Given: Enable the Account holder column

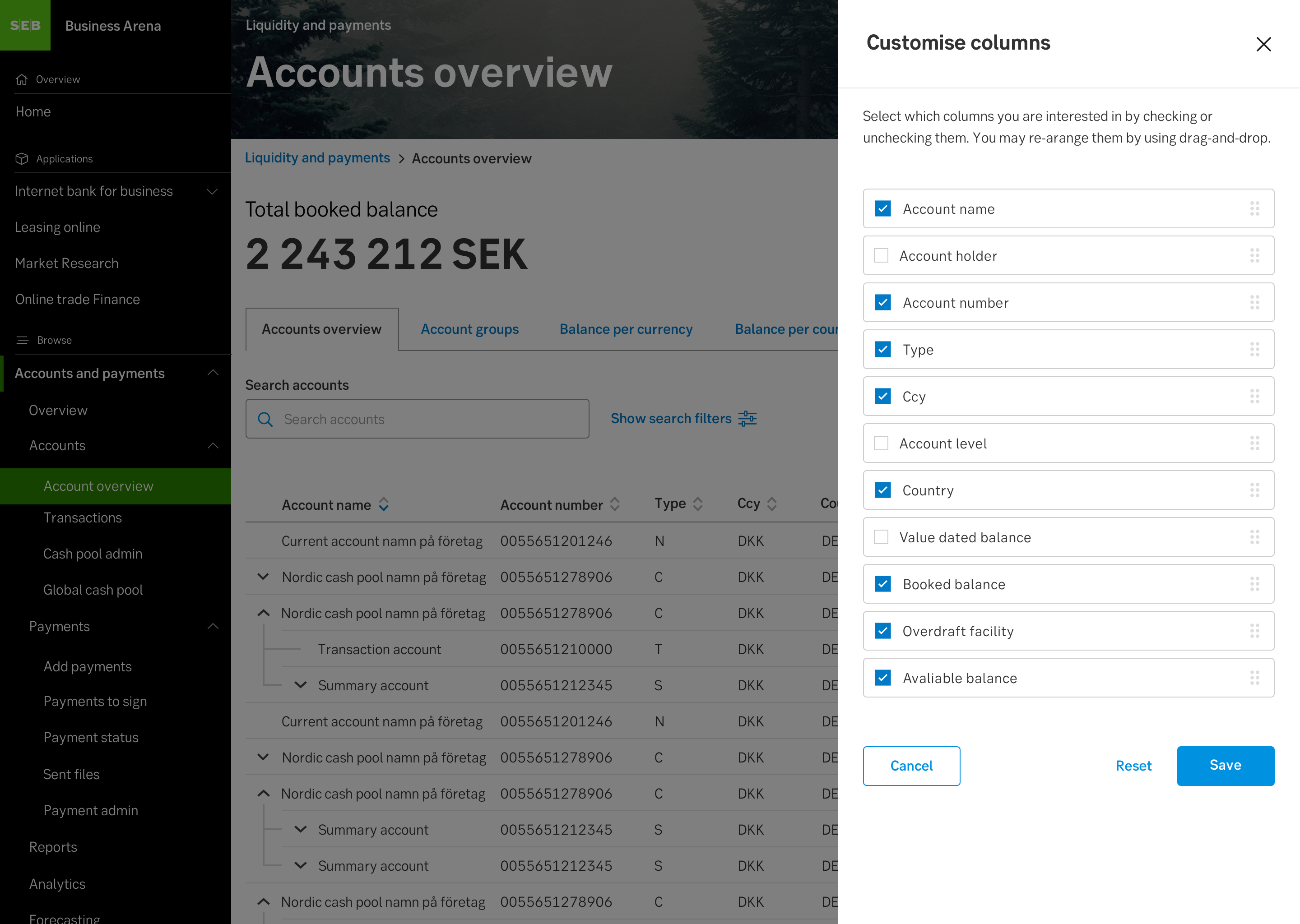Looking at the screenshot, I should pyautogui.click(x=882, y=255).
